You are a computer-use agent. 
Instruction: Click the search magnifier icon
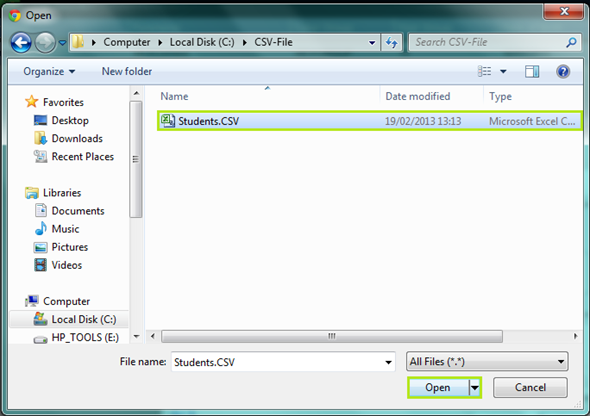pyautogui.click(x=571, y=43)
